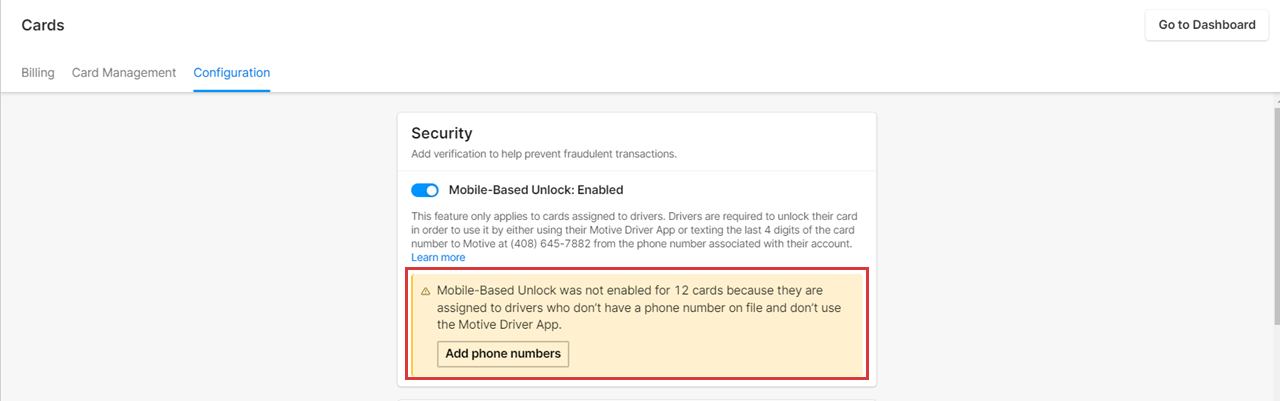Click the fraud prevention subtitle under Security

tap(544, 154)
